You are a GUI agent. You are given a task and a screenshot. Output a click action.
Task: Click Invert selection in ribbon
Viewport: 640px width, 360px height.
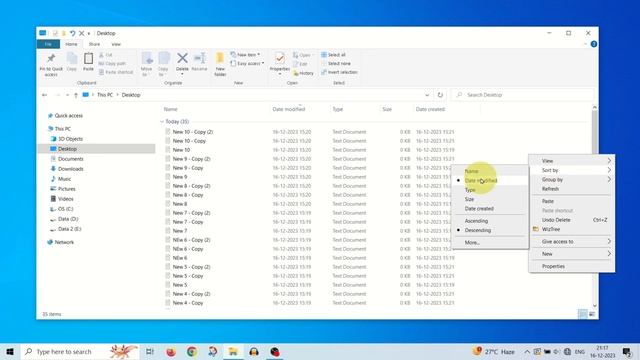pos(339,72)
